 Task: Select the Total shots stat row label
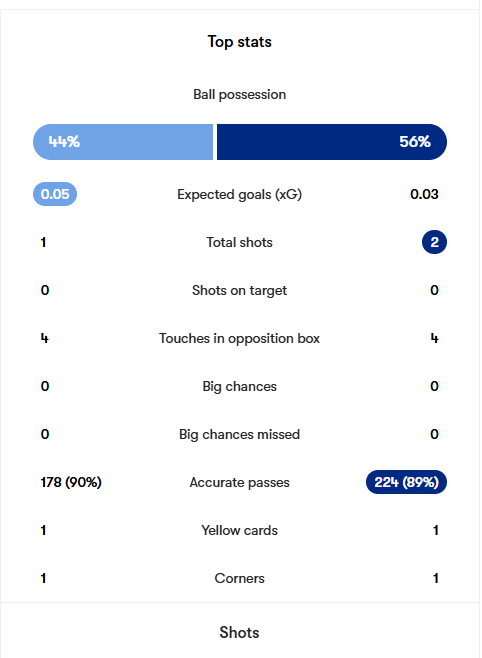tap(240, 242)
